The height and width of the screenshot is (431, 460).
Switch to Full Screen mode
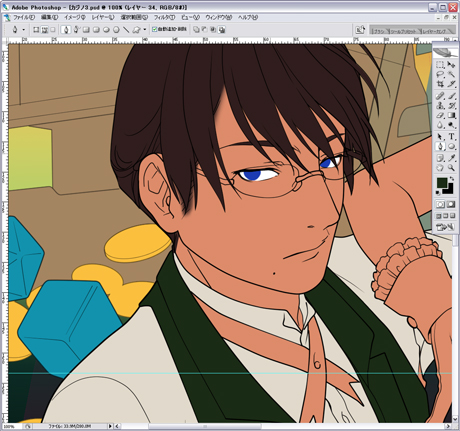pyautogui.click(x=452, y=216)
